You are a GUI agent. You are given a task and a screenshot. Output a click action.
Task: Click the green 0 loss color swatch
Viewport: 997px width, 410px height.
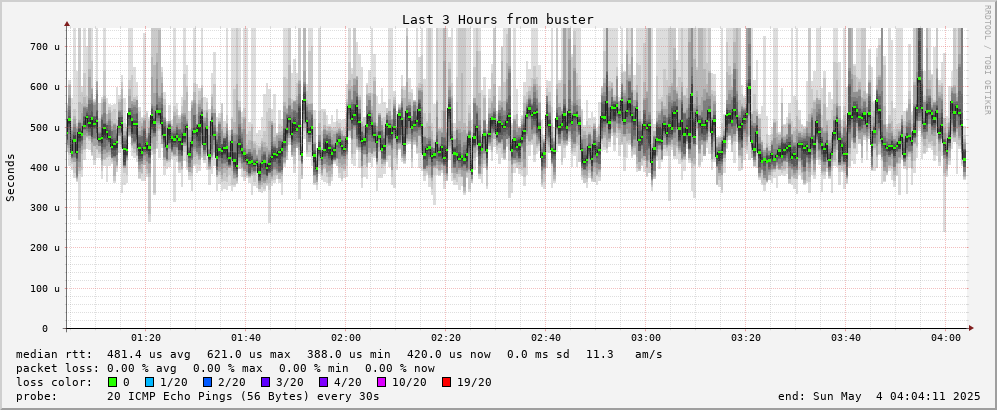coord(111,382)
